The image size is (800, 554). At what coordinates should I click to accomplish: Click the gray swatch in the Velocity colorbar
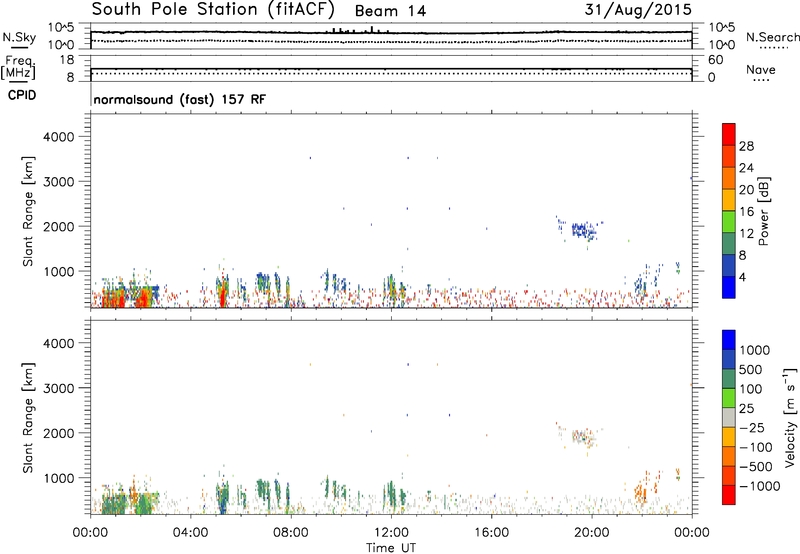click(x=729, y=417)
